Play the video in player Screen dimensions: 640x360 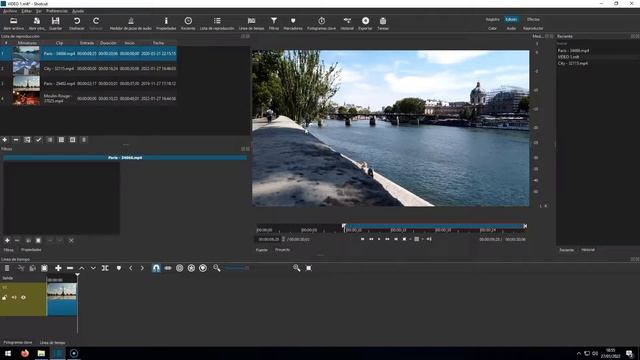click(x=379, y=239)
